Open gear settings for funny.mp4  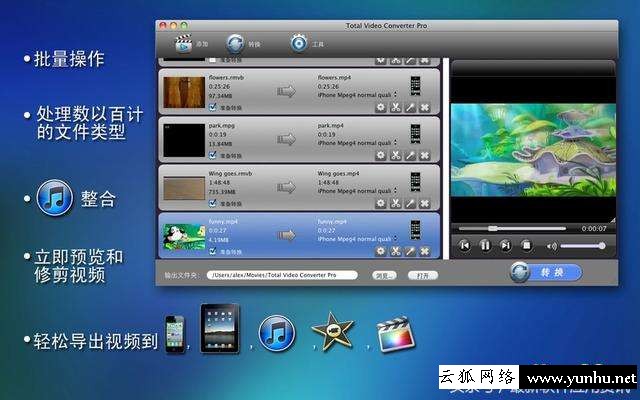(380, 251)
